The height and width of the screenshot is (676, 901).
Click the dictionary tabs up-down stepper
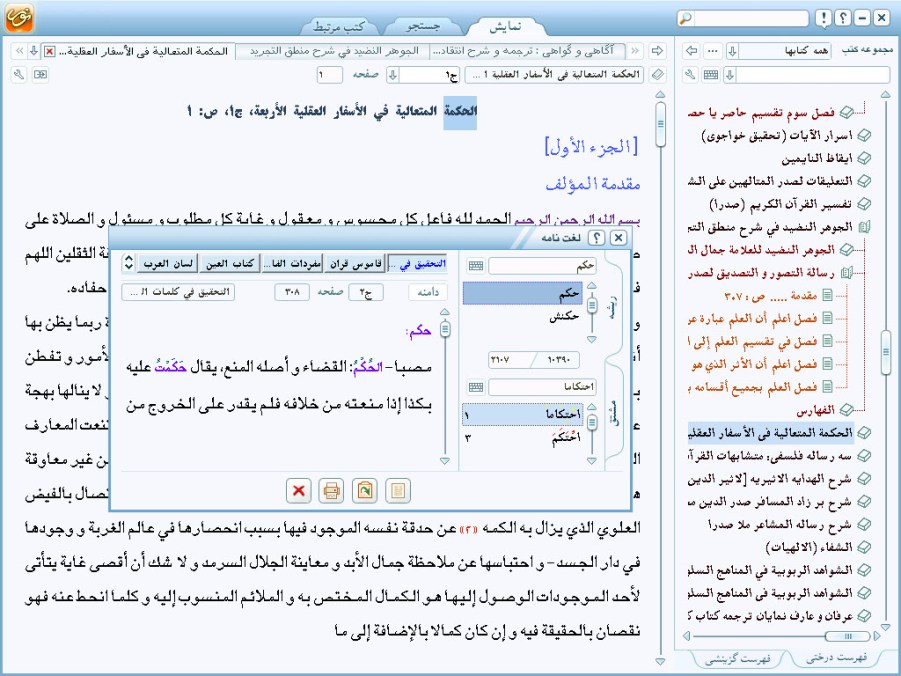coord(129,263)
